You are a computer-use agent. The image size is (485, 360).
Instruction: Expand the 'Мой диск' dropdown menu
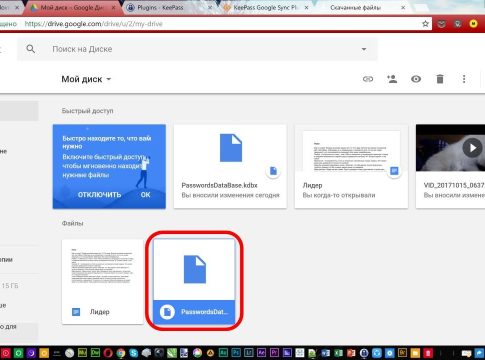86,79
